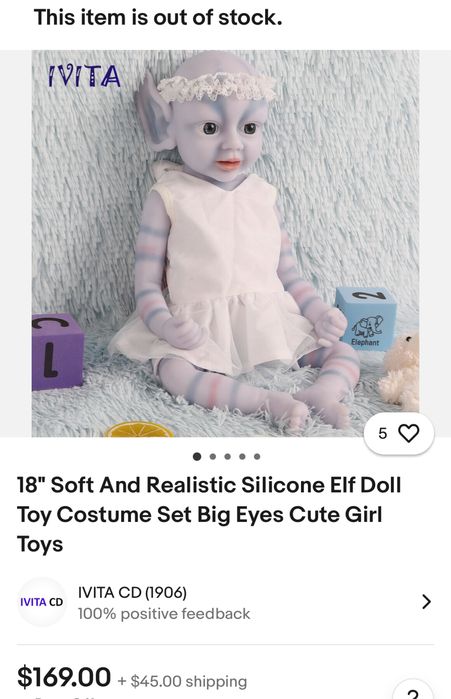451x699 pixels.
Task: View the 100% positive feedback details
Action: 164,614
